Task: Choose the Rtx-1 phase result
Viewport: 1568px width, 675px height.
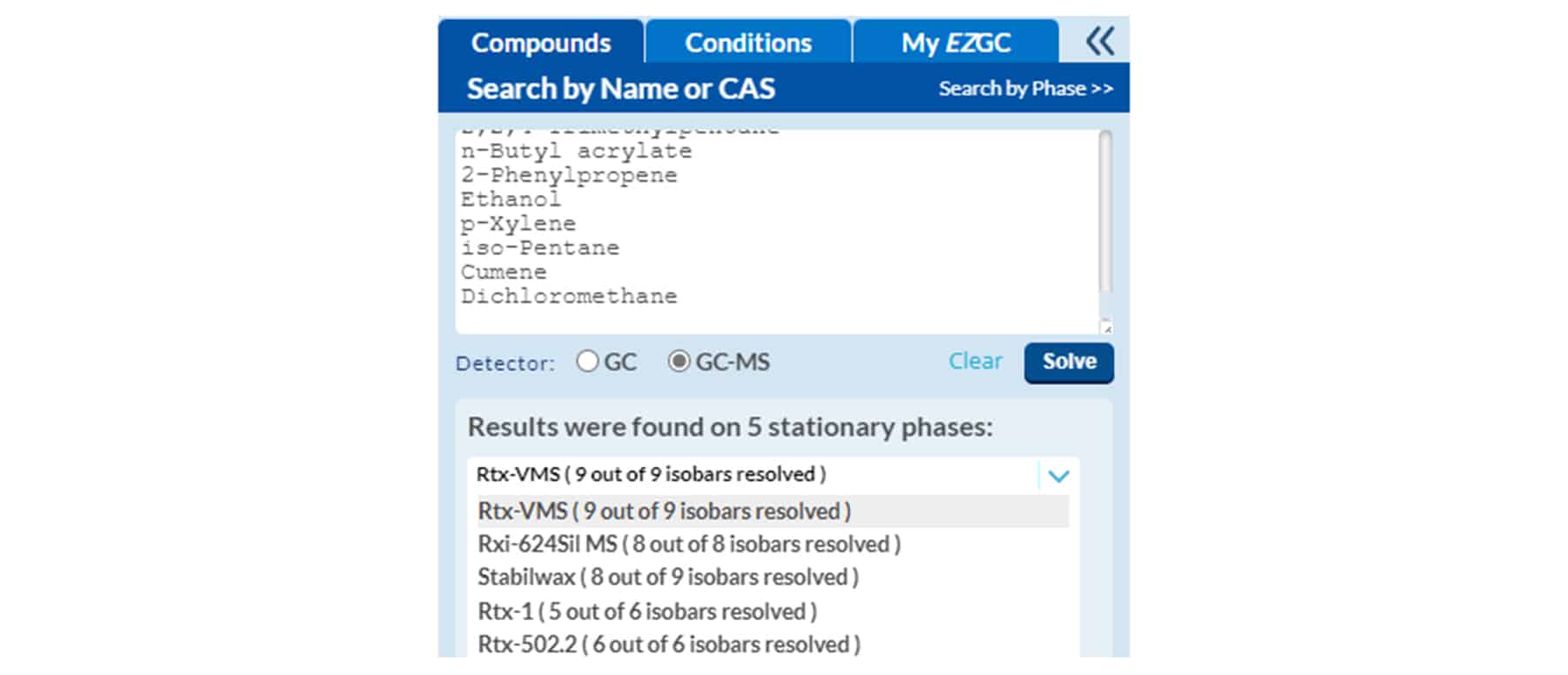Action: point(646,611)
